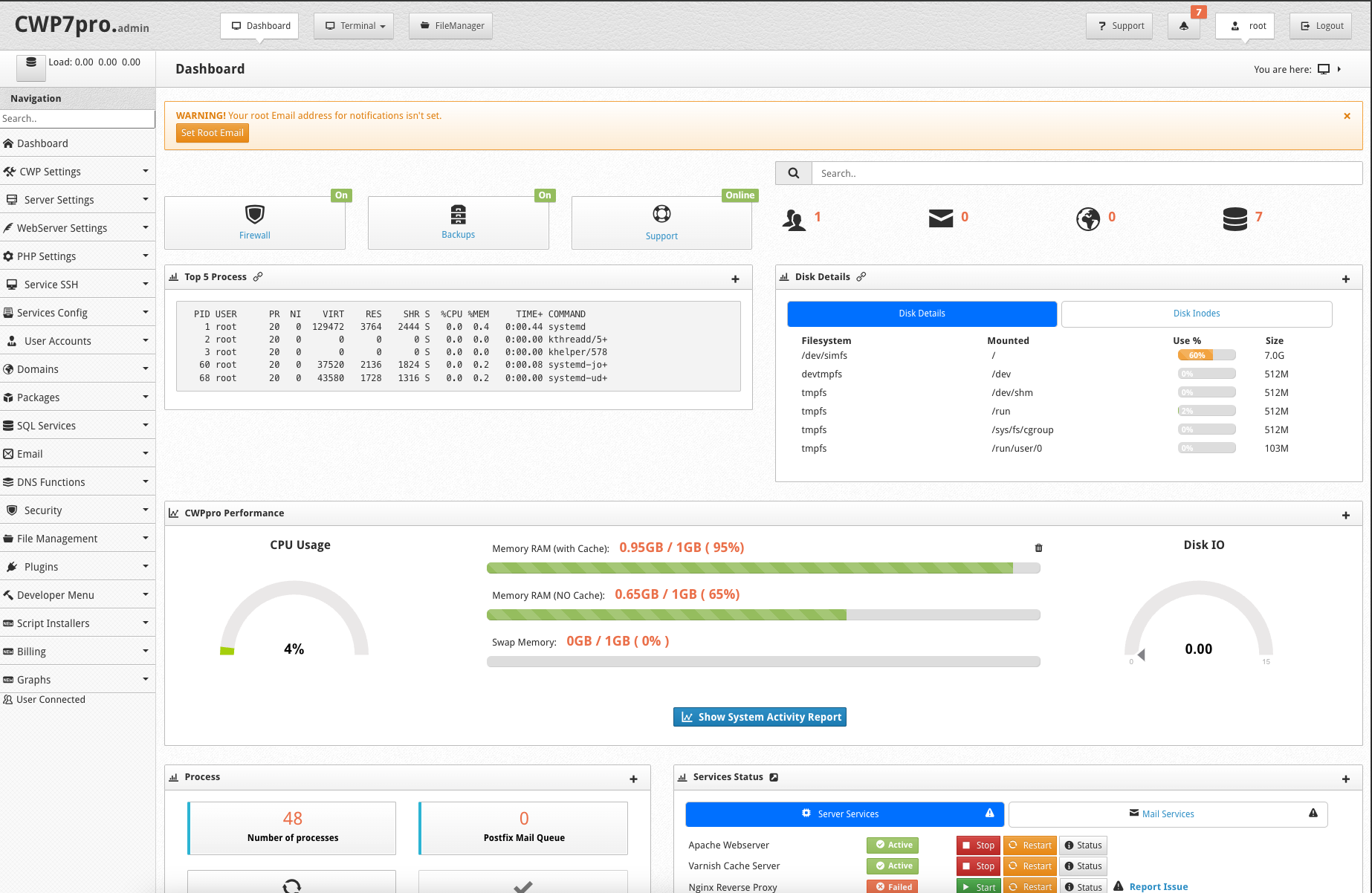
Task: Click link icon beside Top 5 Process
Action: [x=258, y=276]
